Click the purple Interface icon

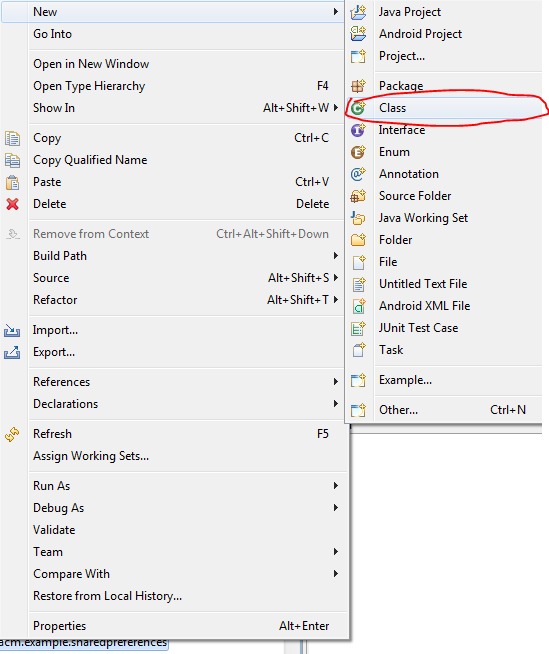(358, 130)
